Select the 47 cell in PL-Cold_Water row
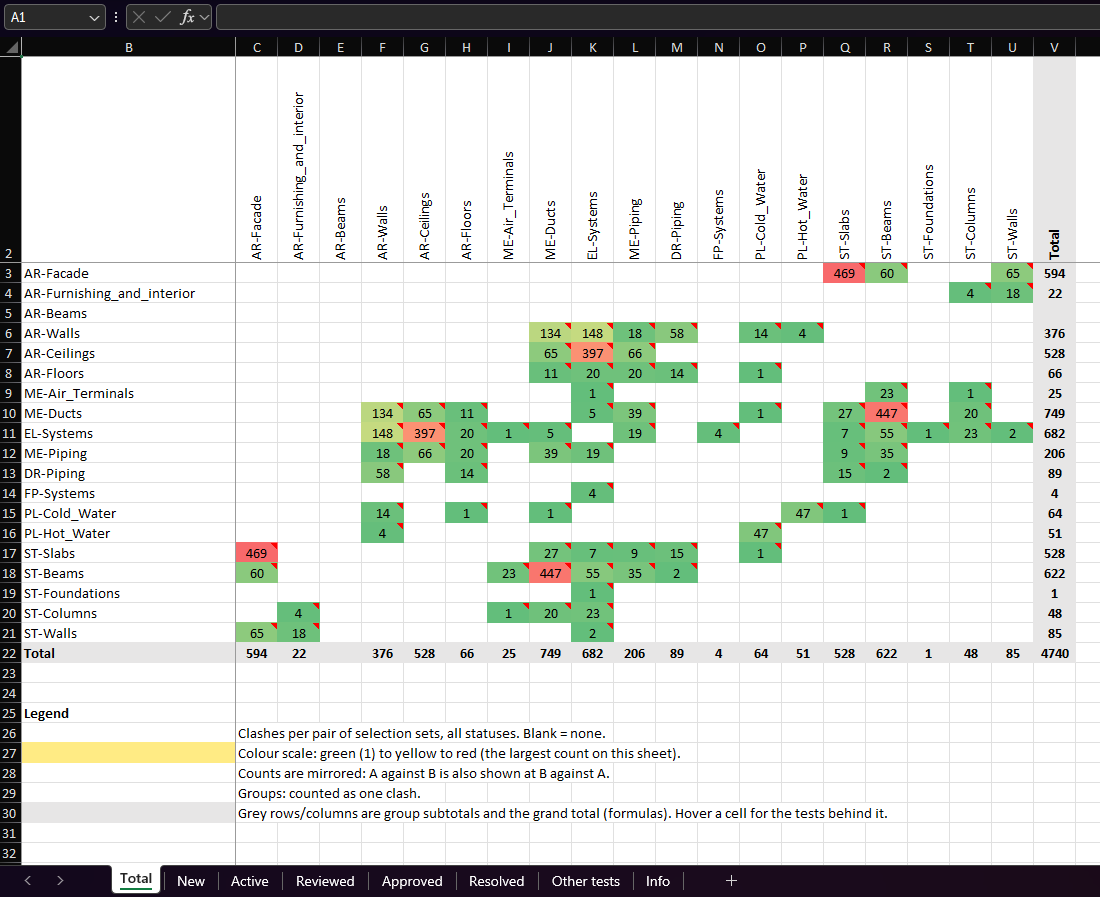The image size is (1100, 897). pyautogui.click(x=803, y=513)
